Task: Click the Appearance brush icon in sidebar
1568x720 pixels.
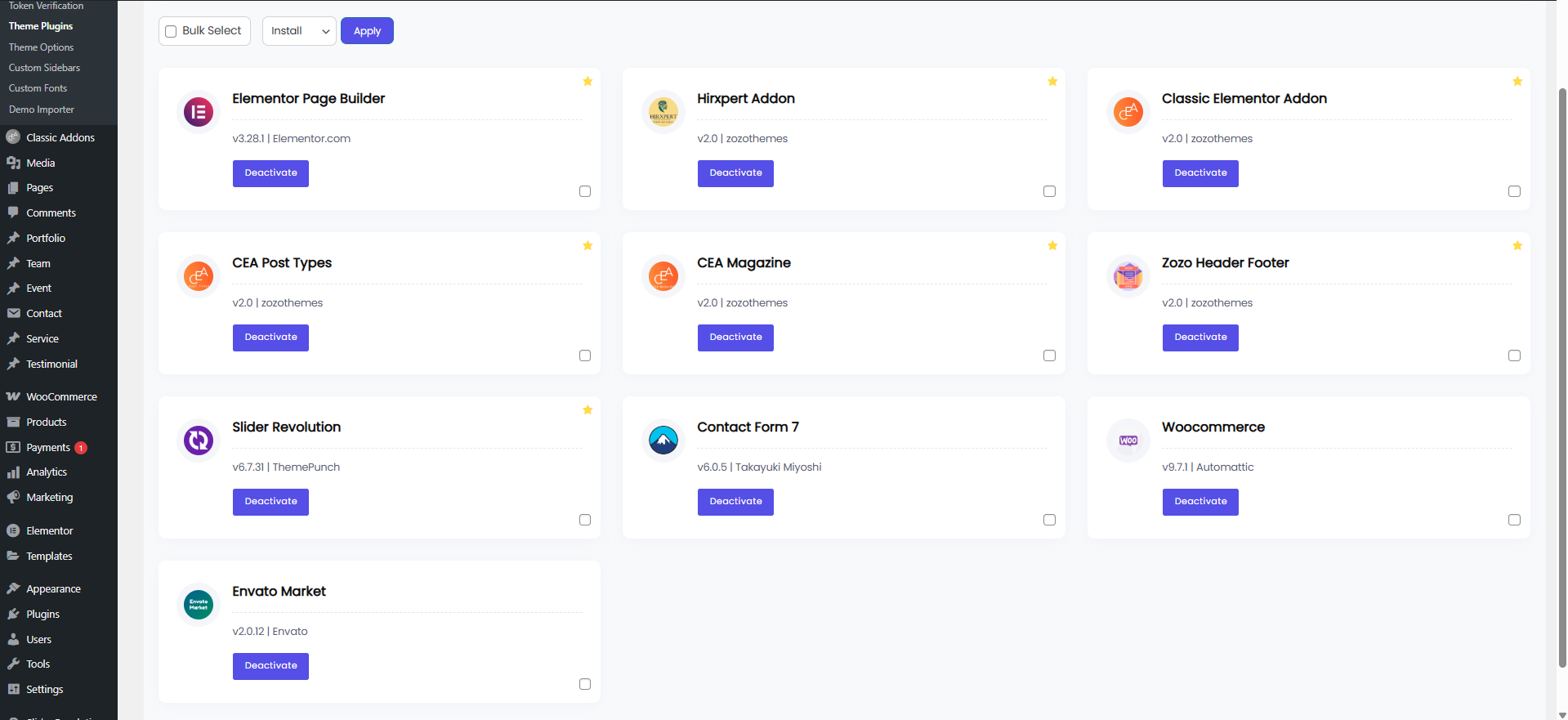Action: pos(13,588)
